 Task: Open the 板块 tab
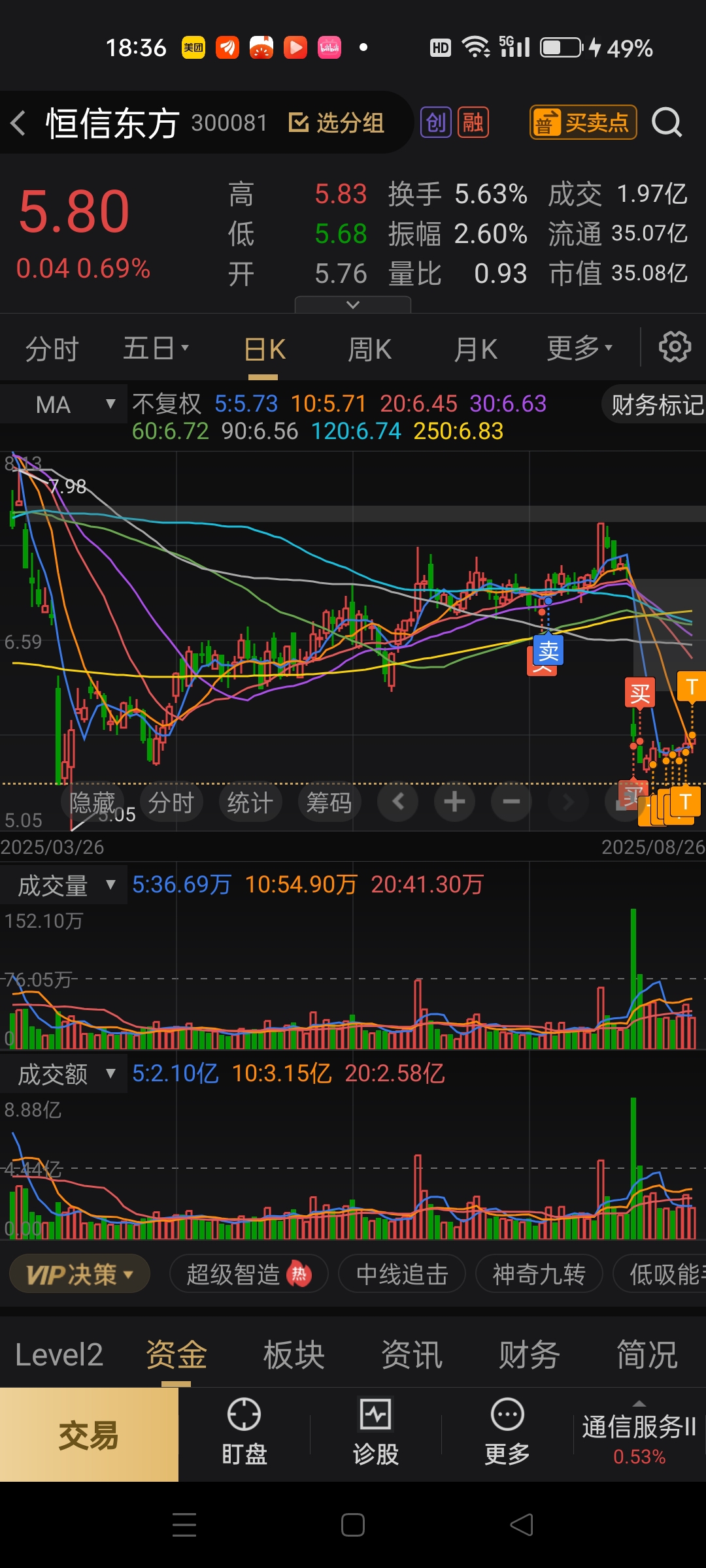(x=294, y=1355)
